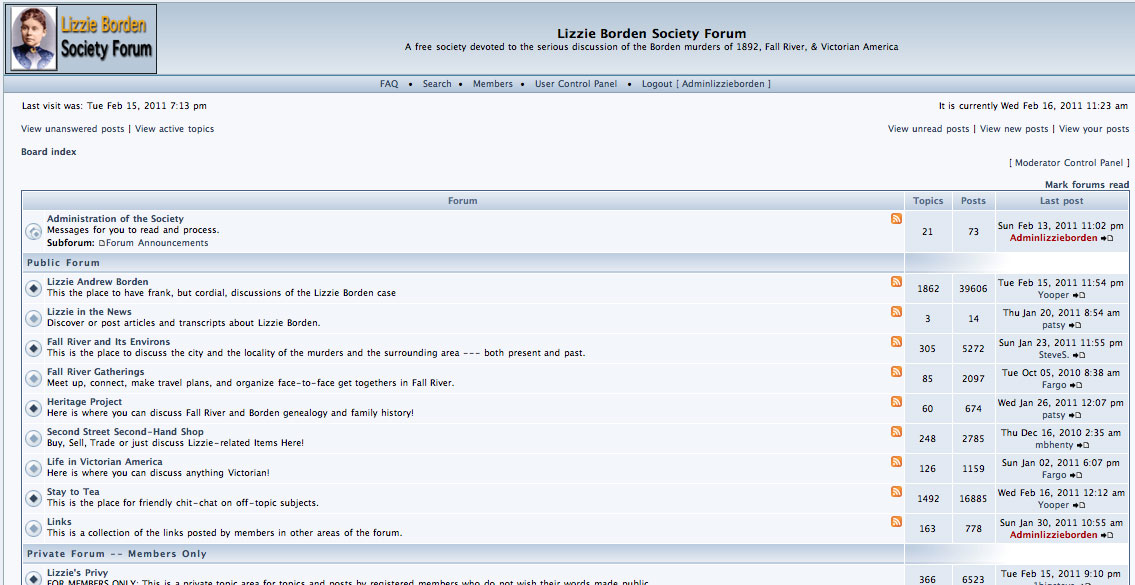Open Moderator Control Panel
Image resolution: width=1135 pixels, height=585 pixels.
coord(1069,163)
